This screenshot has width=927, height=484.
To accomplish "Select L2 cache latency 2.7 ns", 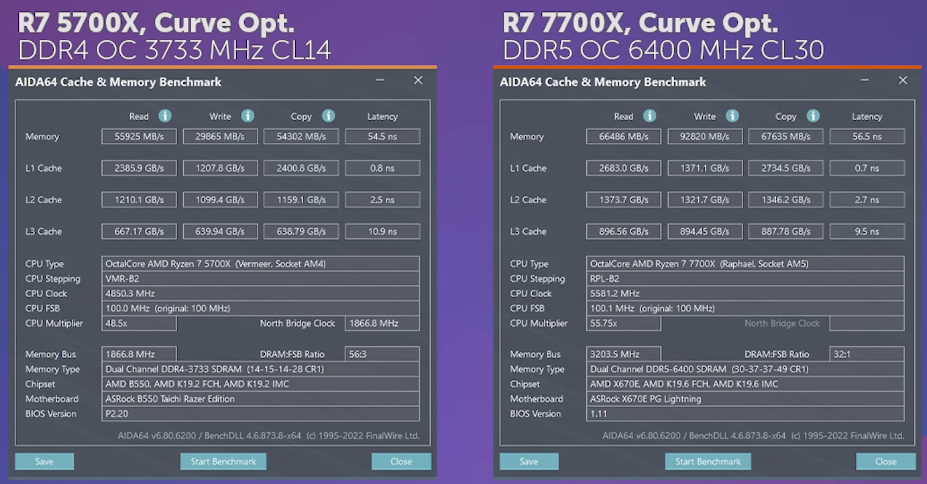I will click(x=867, y=200).
